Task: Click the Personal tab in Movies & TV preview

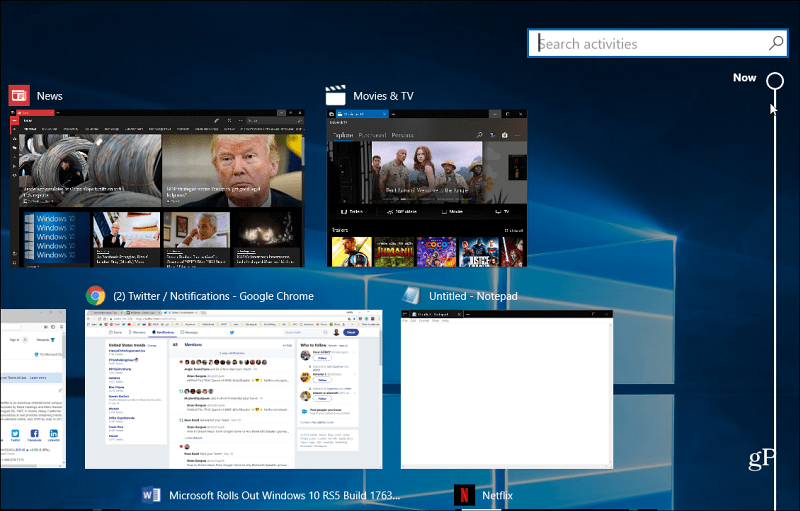Action: click(x=403, y=135)
